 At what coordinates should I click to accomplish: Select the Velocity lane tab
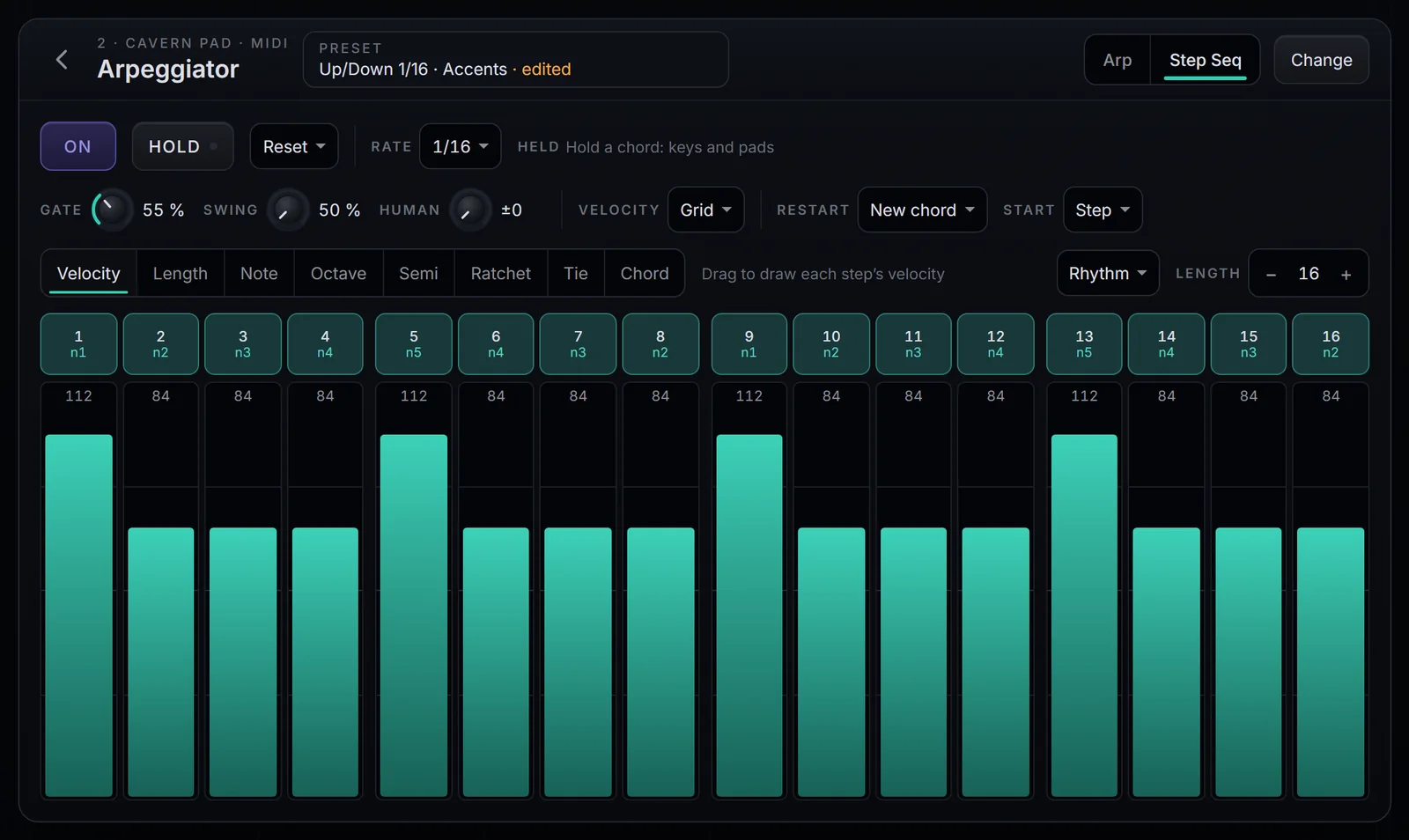click(x=88, y=273)
